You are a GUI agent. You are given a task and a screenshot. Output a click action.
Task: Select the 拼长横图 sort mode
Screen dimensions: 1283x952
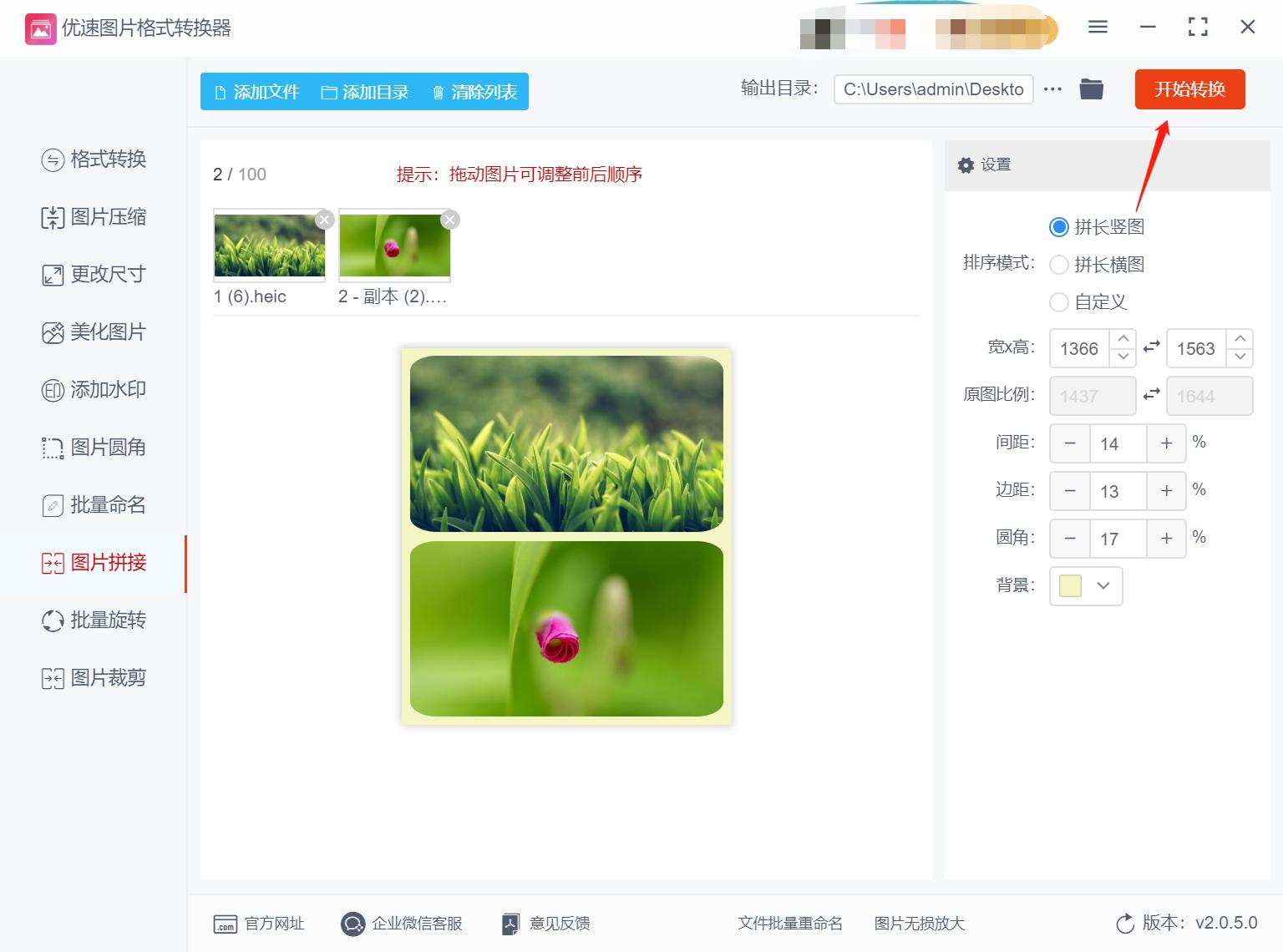click(x=1059, y=264)
